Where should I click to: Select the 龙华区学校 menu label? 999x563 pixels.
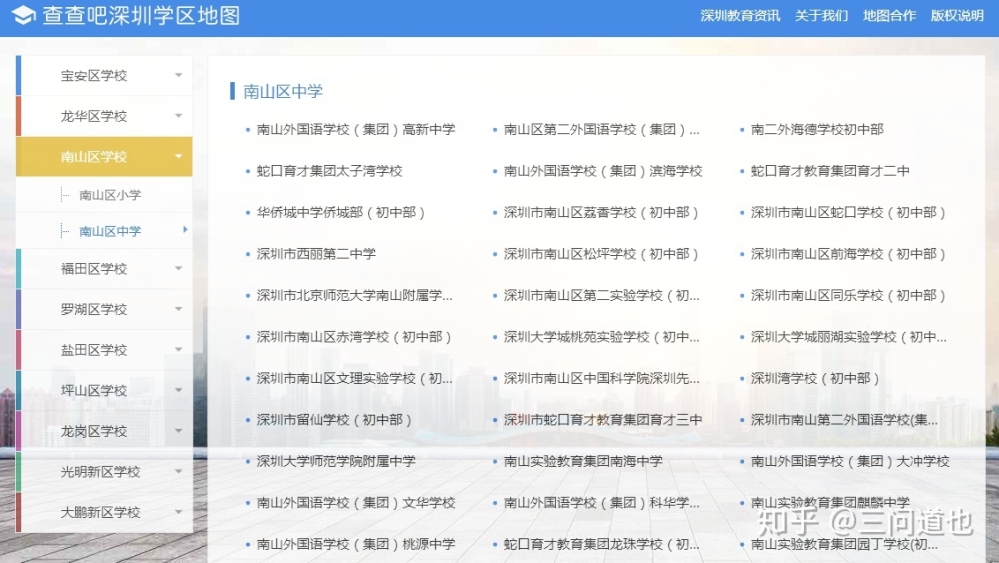tap(94, 117)
